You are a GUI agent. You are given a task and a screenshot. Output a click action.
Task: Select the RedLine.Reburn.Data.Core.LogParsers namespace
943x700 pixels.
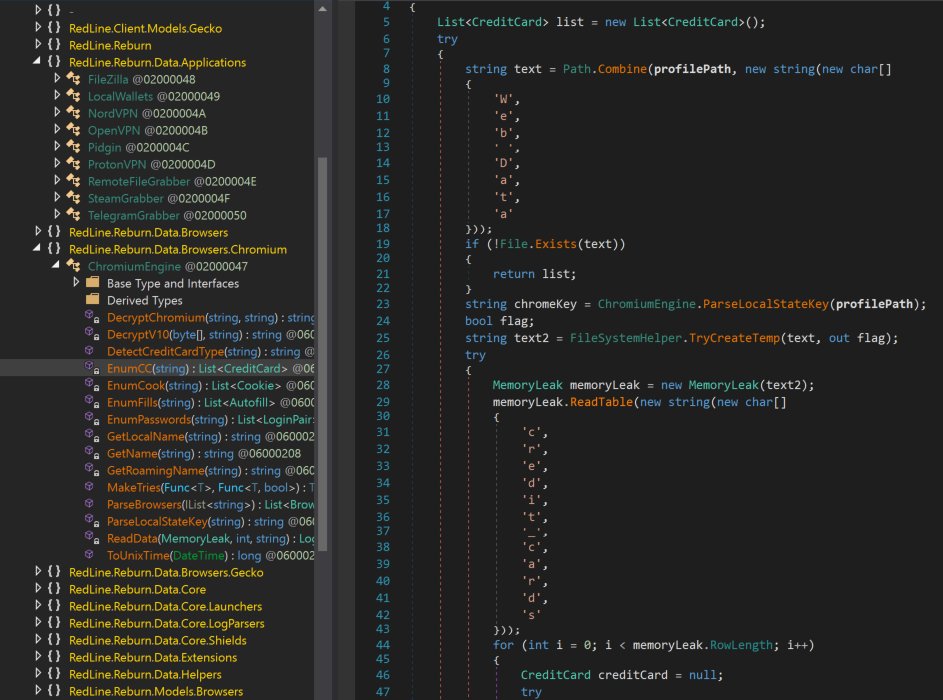[167, 623]
